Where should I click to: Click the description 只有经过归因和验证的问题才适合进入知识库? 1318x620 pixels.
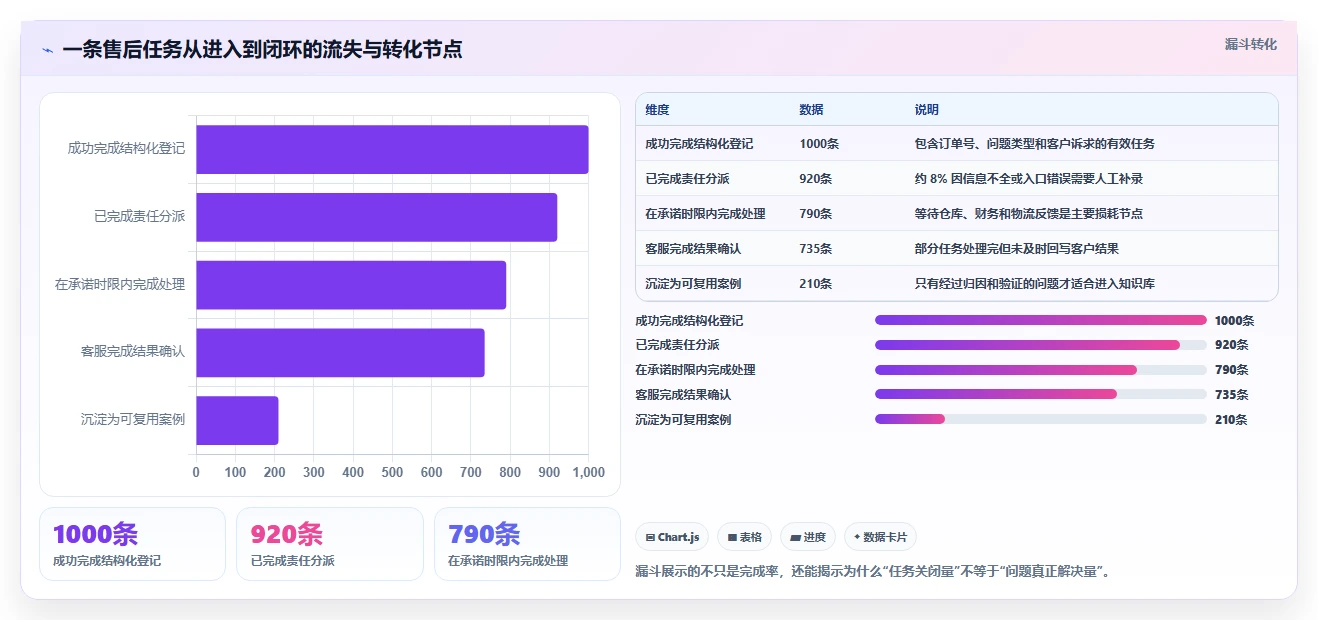point(1034,284)
